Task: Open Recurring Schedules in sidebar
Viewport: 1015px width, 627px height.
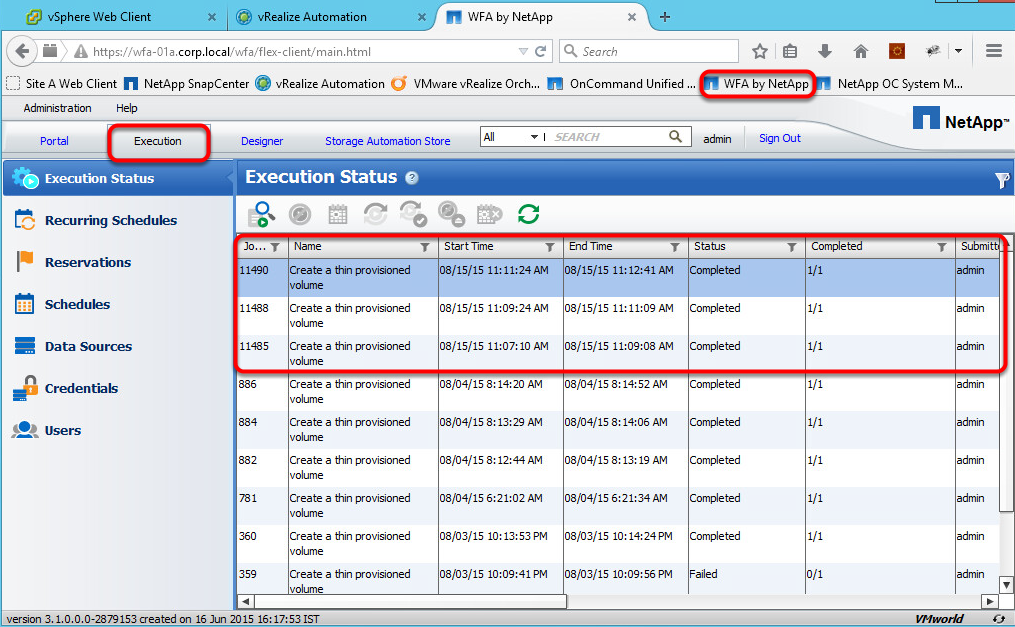Action: (111, 221)
